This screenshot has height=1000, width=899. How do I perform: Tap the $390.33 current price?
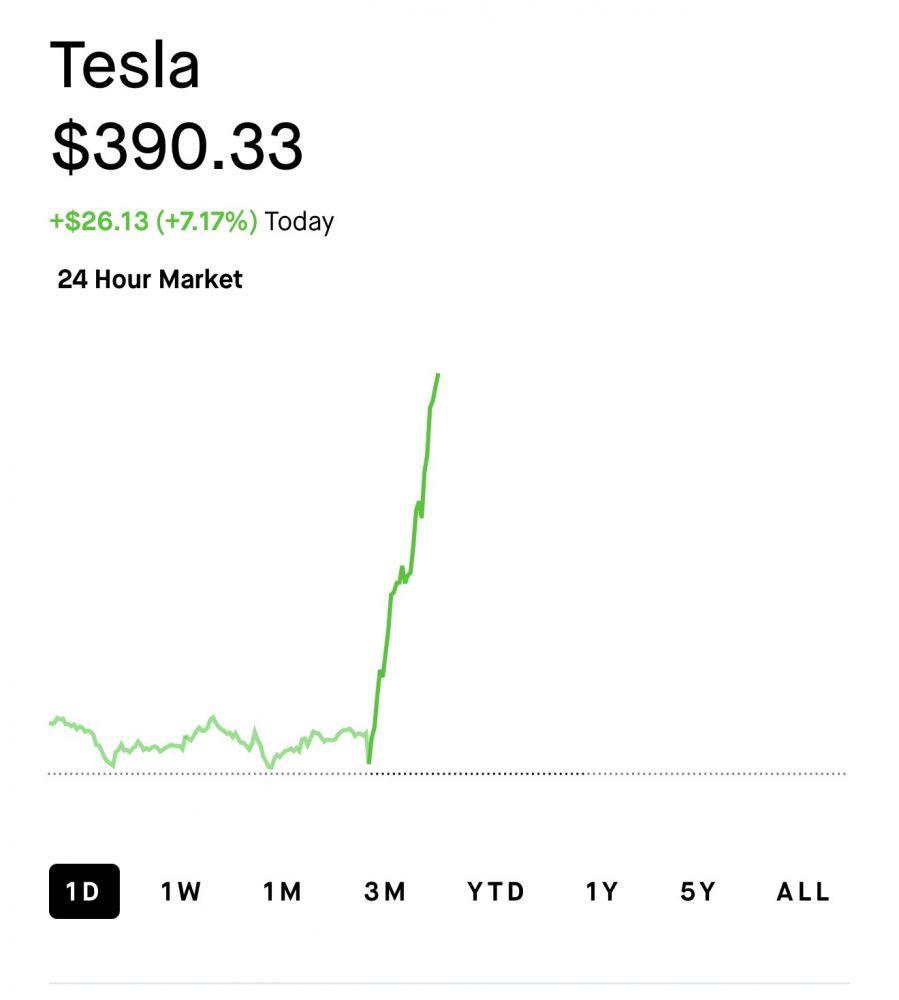177,146
